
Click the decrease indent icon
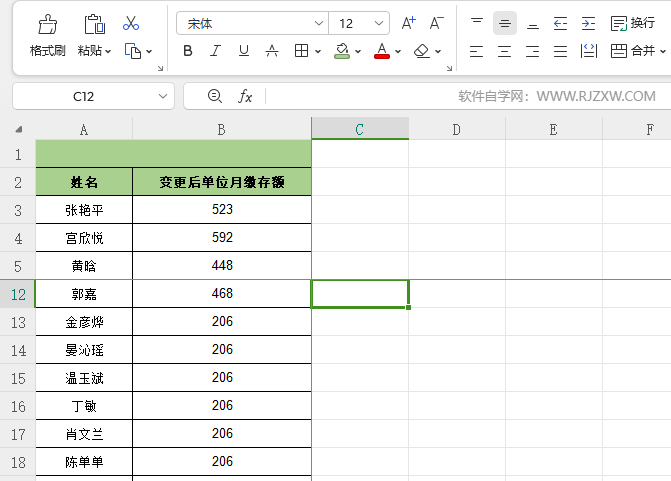560,23
